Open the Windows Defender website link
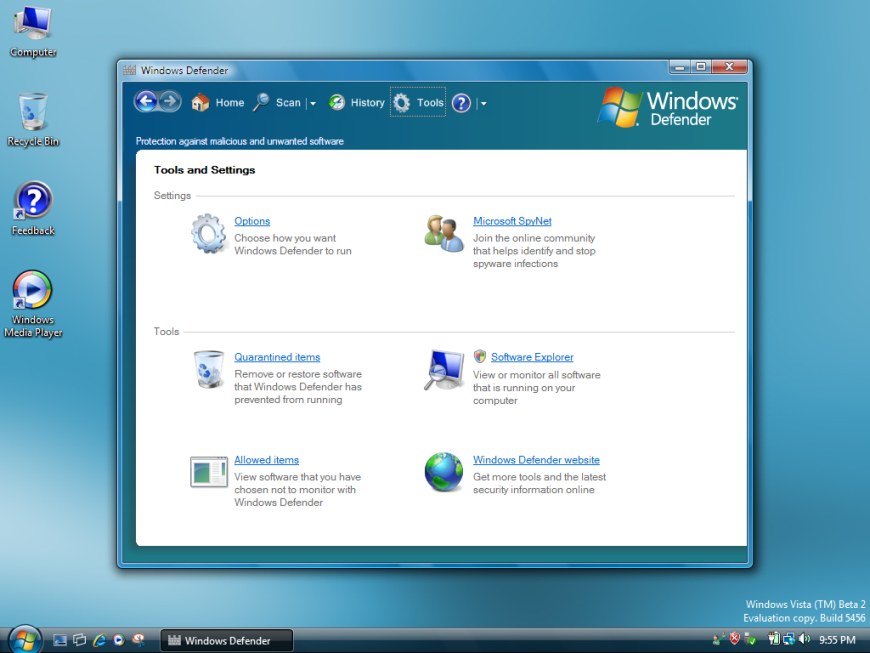Viewport: 870px width, 653px height. pyautogui.click(x=536, y=460)
